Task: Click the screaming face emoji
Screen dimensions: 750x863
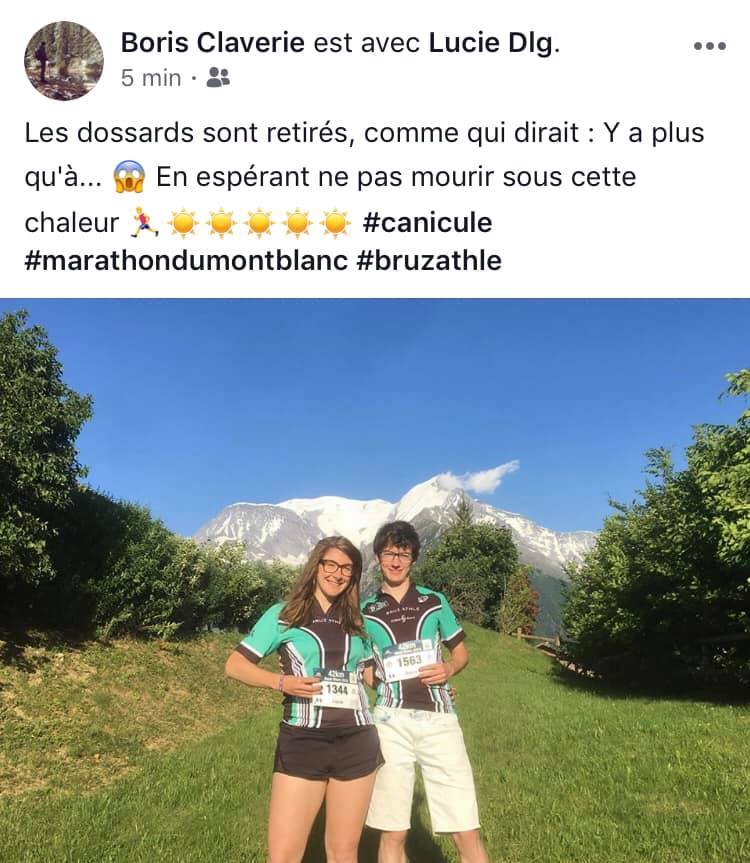Action: tap(129, 177)
